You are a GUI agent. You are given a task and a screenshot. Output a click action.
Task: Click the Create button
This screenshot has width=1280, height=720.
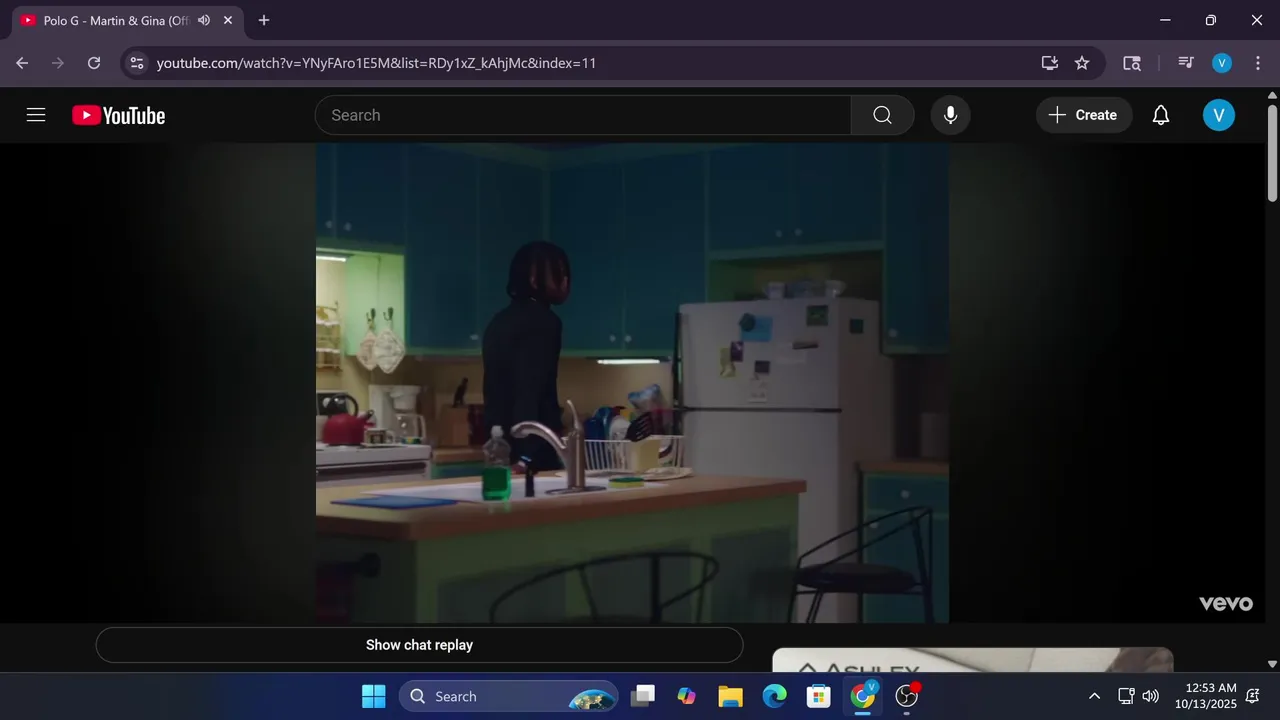pyautogui.click(x=1084, y=115)
